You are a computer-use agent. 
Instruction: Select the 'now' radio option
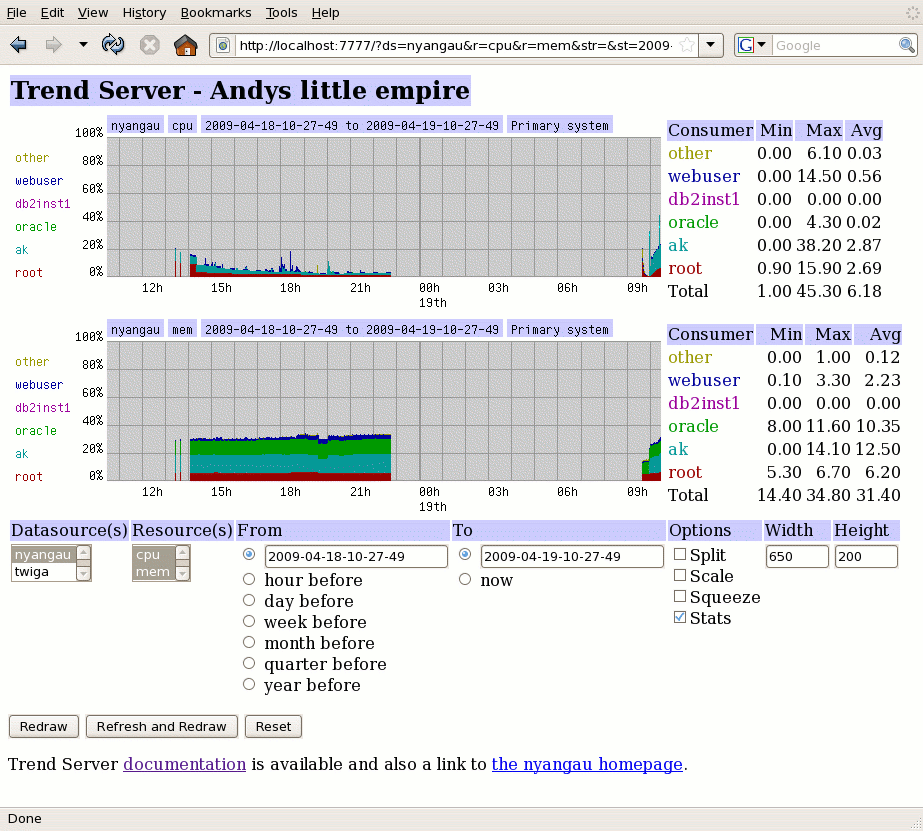[x=465, y=579]
